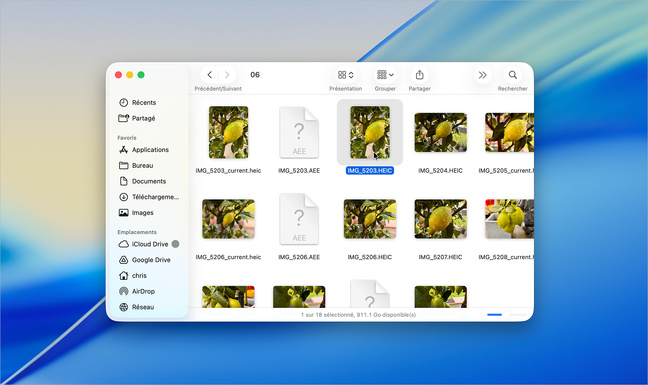Select the IMG_5207.HEIC thumbnail
Image resolution: width=648 pixels, height=385 pixels.
(441, 219)
